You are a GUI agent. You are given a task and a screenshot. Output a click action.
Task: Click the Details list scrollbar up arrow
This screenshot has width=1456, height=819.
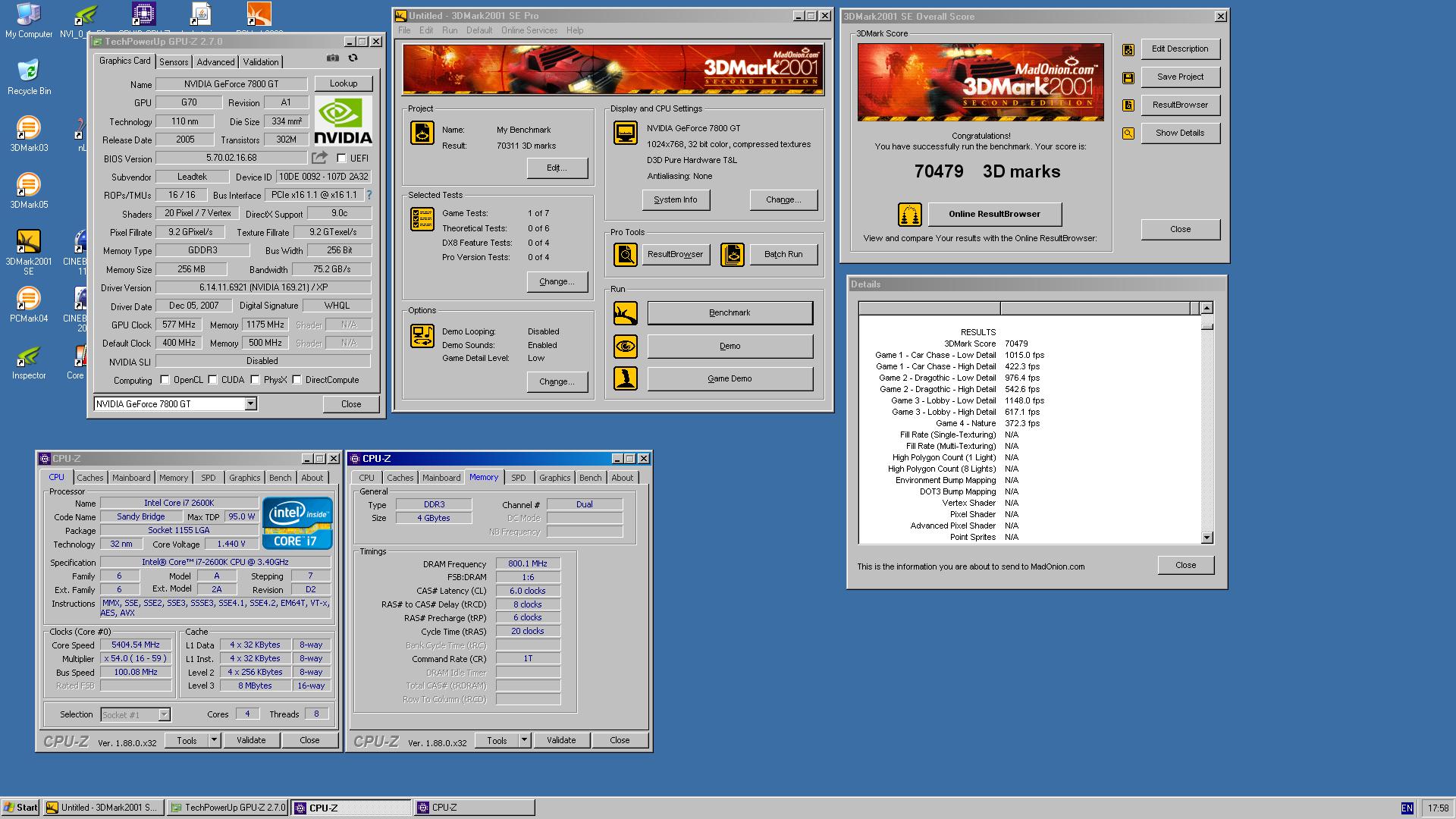click(x=1207, y=308)
